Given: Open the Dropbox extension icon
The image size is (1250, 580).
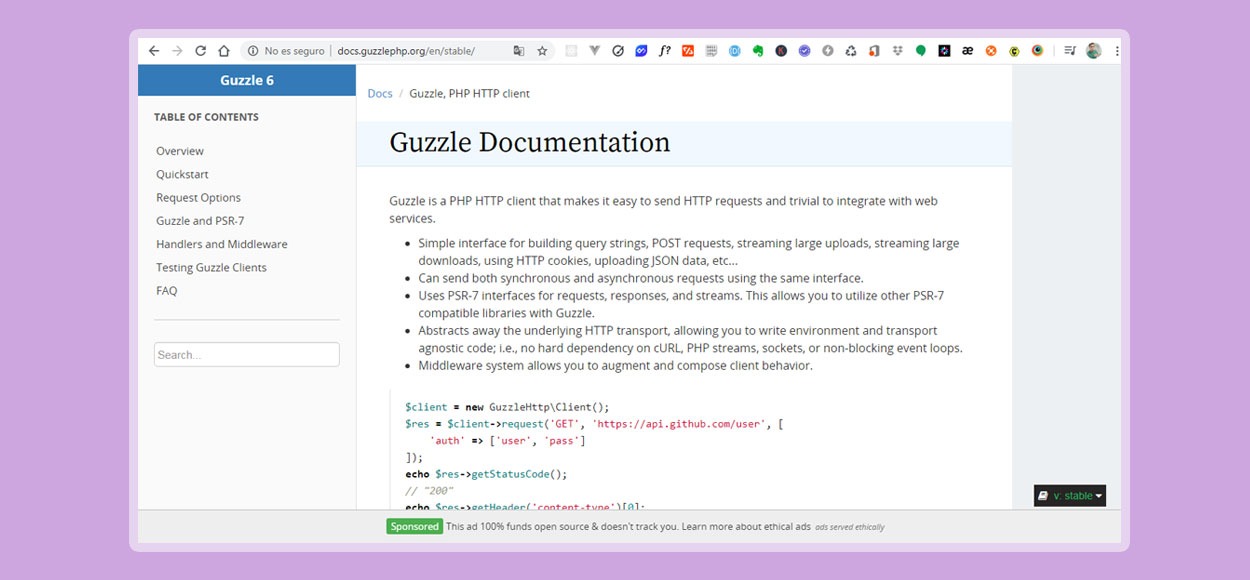Looking at the screenshot, I should (x=897, y=51).
